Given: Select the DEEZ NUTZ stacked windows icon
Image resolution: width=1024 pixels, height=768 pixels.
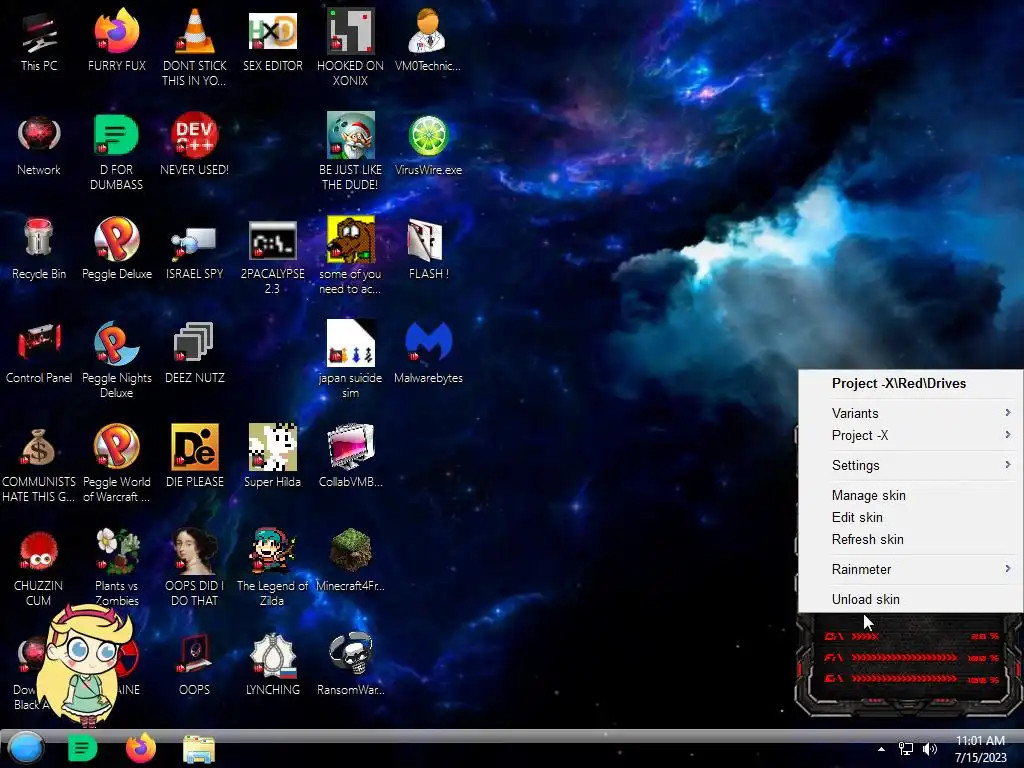Looking at the screenshot, I should coord(194,353).
